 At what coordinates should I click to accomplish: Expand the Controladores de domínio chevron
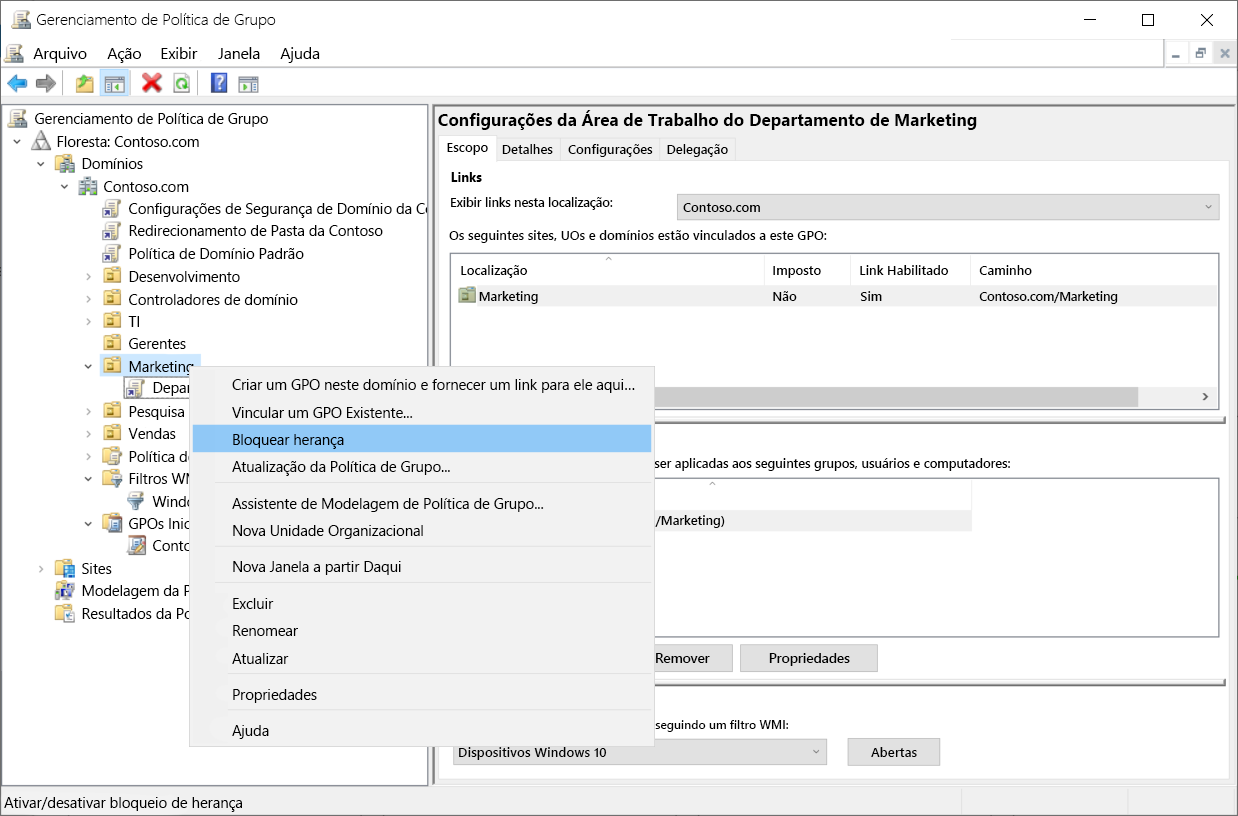point(88,300)
